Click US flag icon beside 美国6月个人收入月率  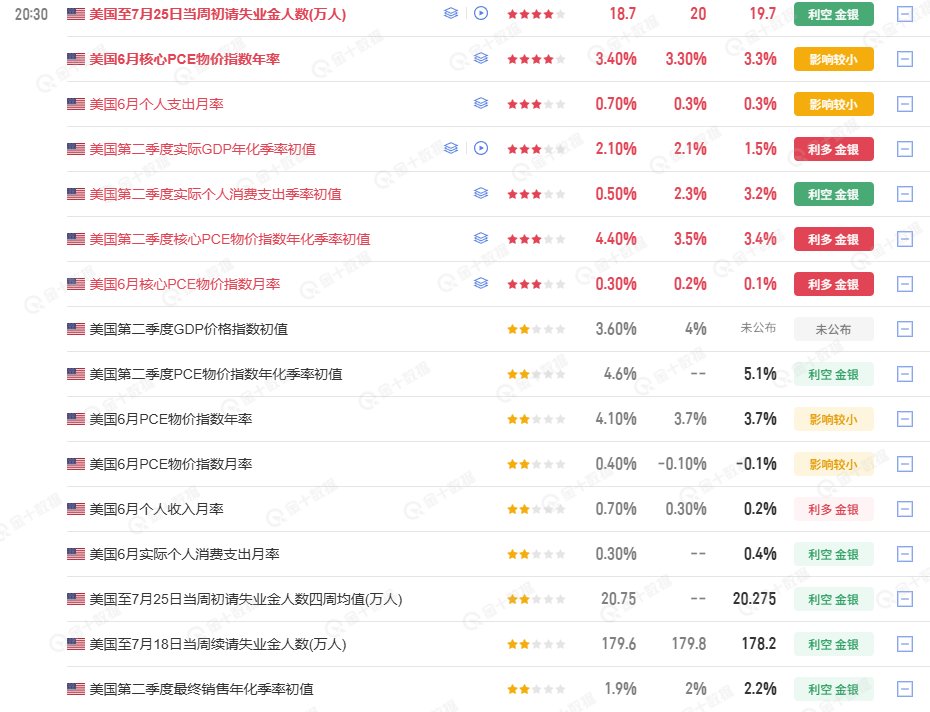click(76, 509)
